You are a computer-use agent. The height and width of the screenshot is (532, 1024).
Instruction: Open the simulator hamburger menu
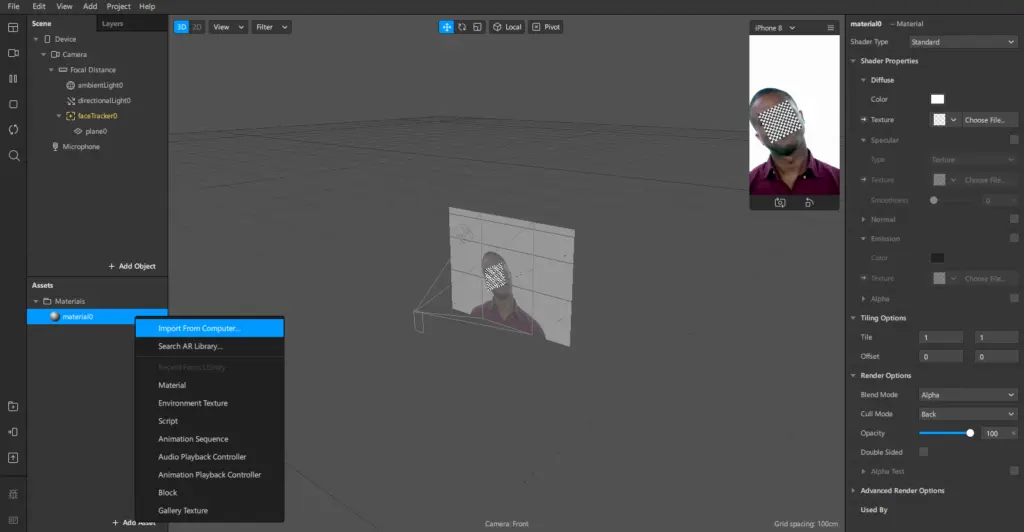pos(830,27)
